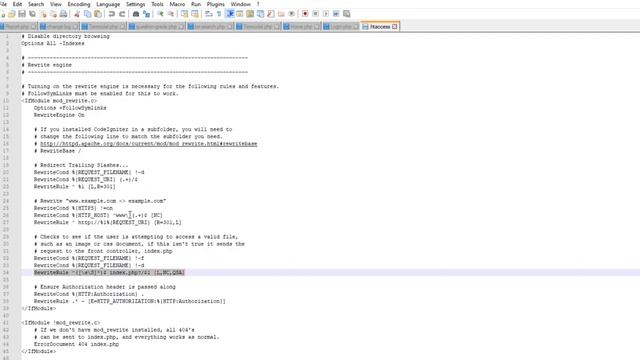640x360 pixels.
Task: Click the line 'RewriteEngine On'
Action: point(59,115)
